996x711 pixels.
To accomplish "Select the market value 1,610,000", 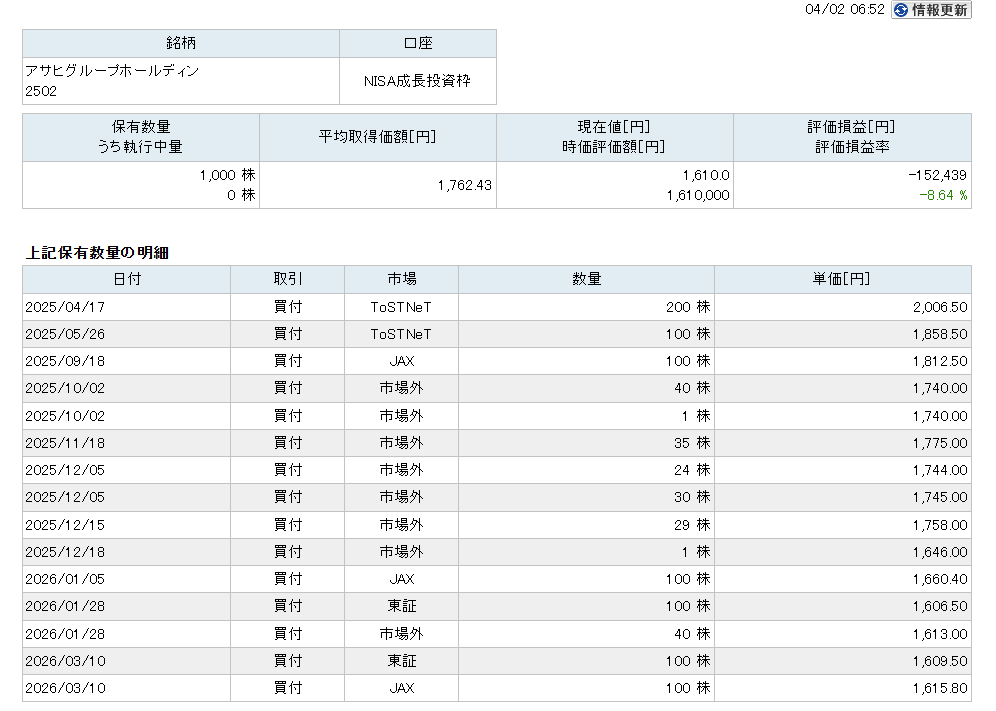I will [x=698, y=196].
